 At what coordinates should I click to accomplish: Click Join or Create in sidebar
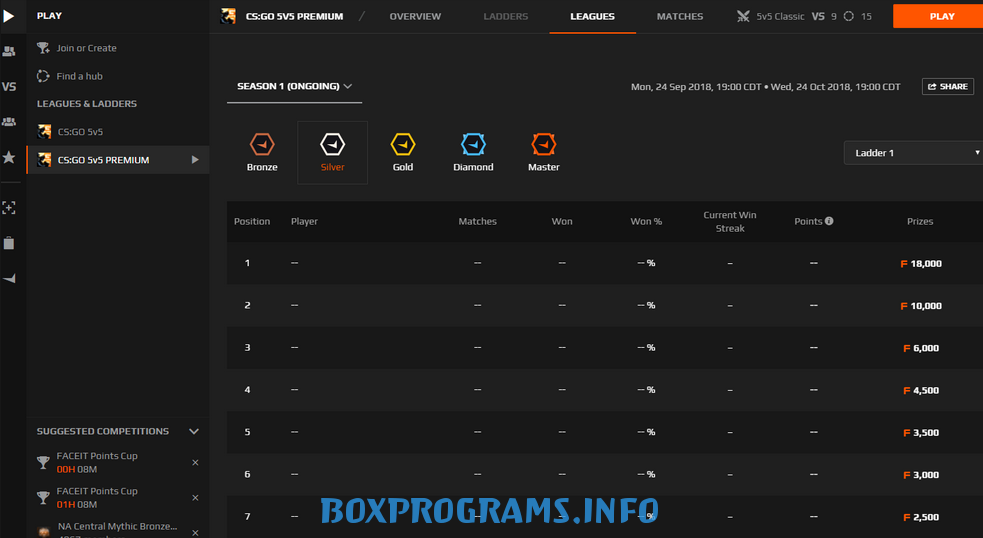[86, 48]
